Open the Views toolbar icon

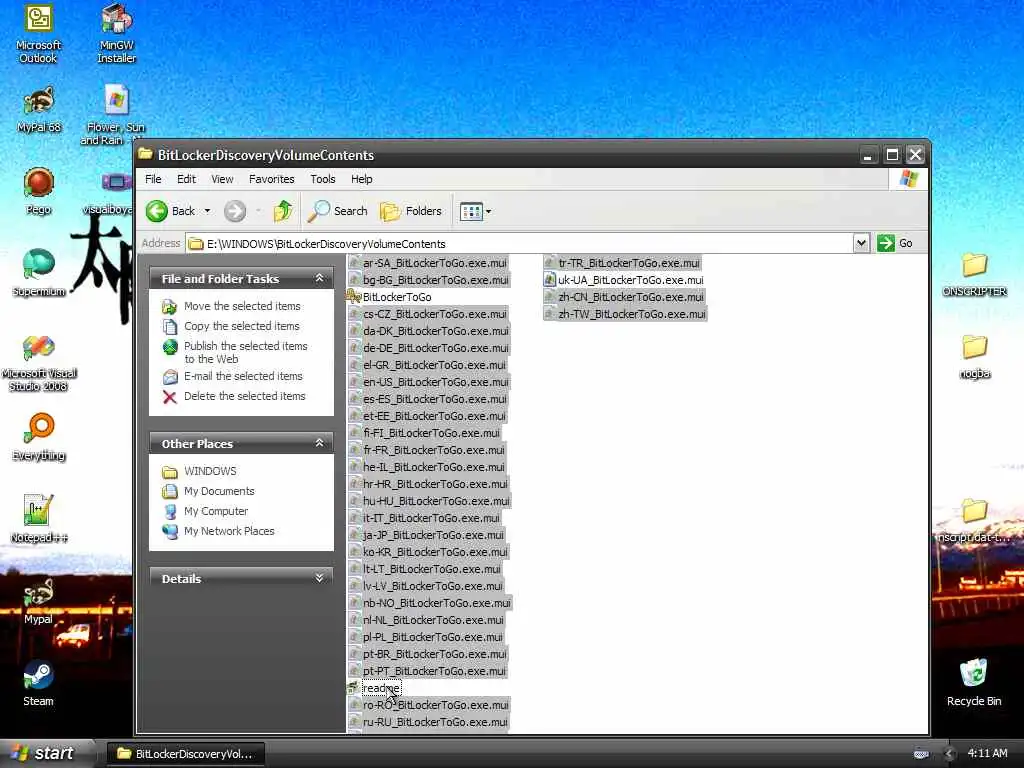(470, 211)
